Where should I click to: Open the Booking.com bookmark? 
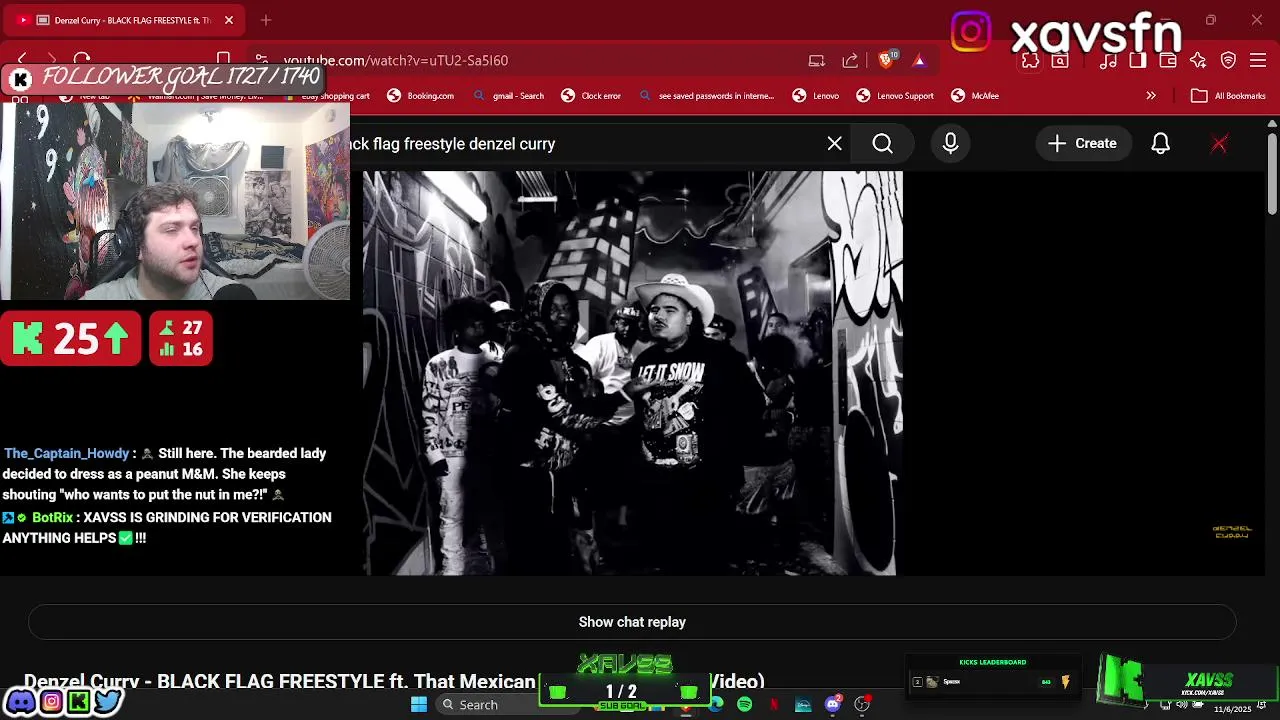(421, 96)
